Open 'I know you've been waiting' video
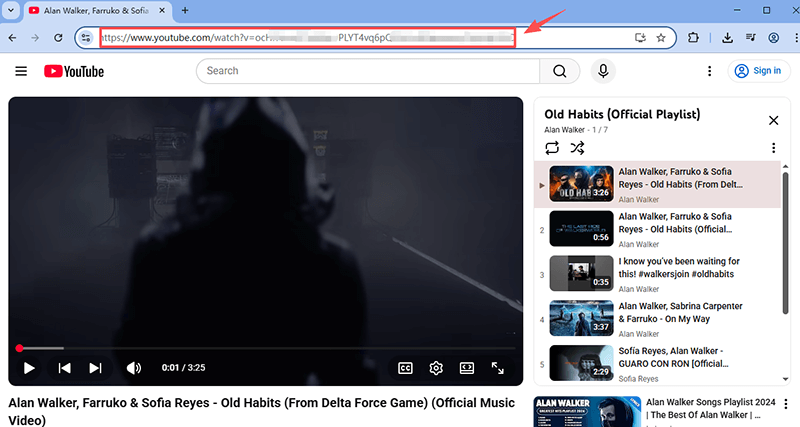This screenshot has width=800, height=427. tap(658, 274)
